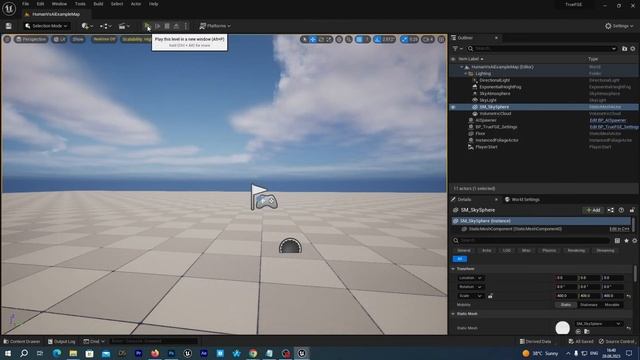The image size is (640, 360).
Task: Collapse the HumanVsAiExampleMap root in Outliner
Action: 462,67
